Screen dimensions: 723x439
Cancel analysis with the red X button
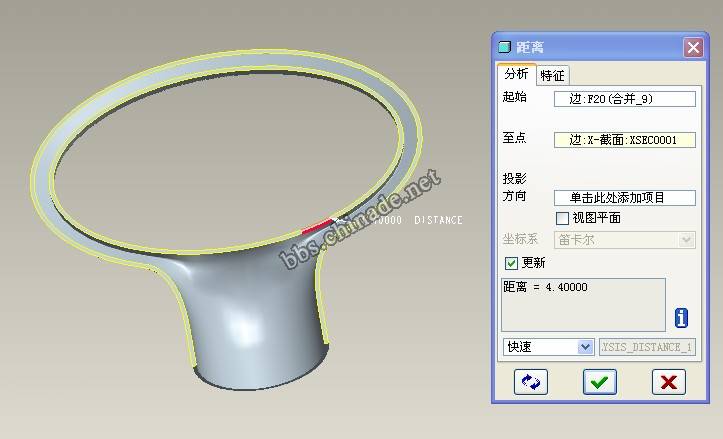[x=669, y=382]
